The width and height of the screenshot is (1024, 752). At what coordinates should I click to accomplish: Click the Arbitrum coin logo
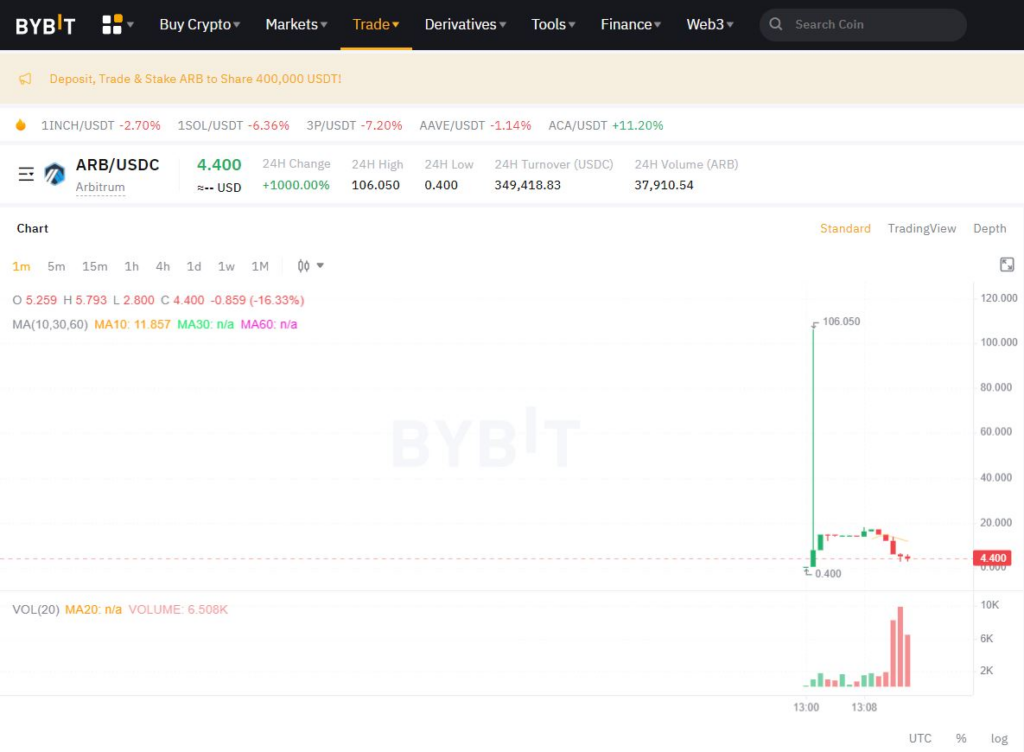click(54, 175)
